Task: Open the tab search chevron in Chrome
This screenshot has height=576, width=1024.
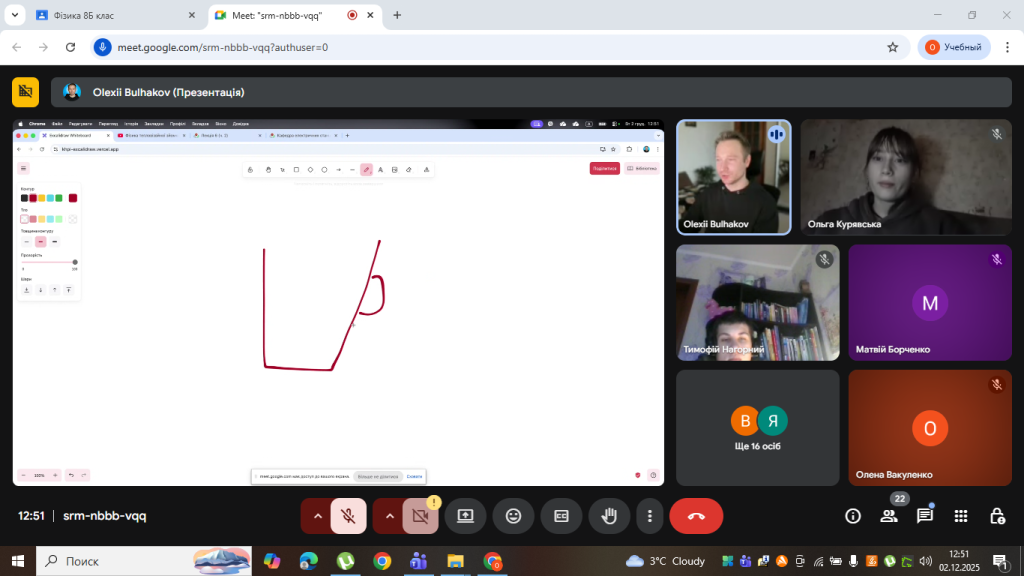Action: (x=14, y=15)
